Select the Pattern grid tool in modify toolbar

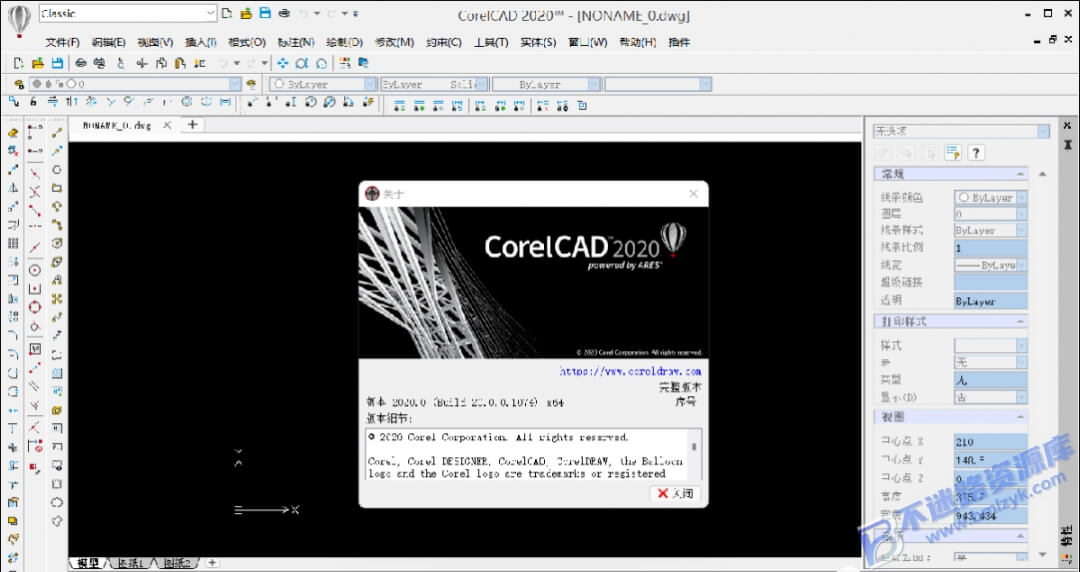13,243
